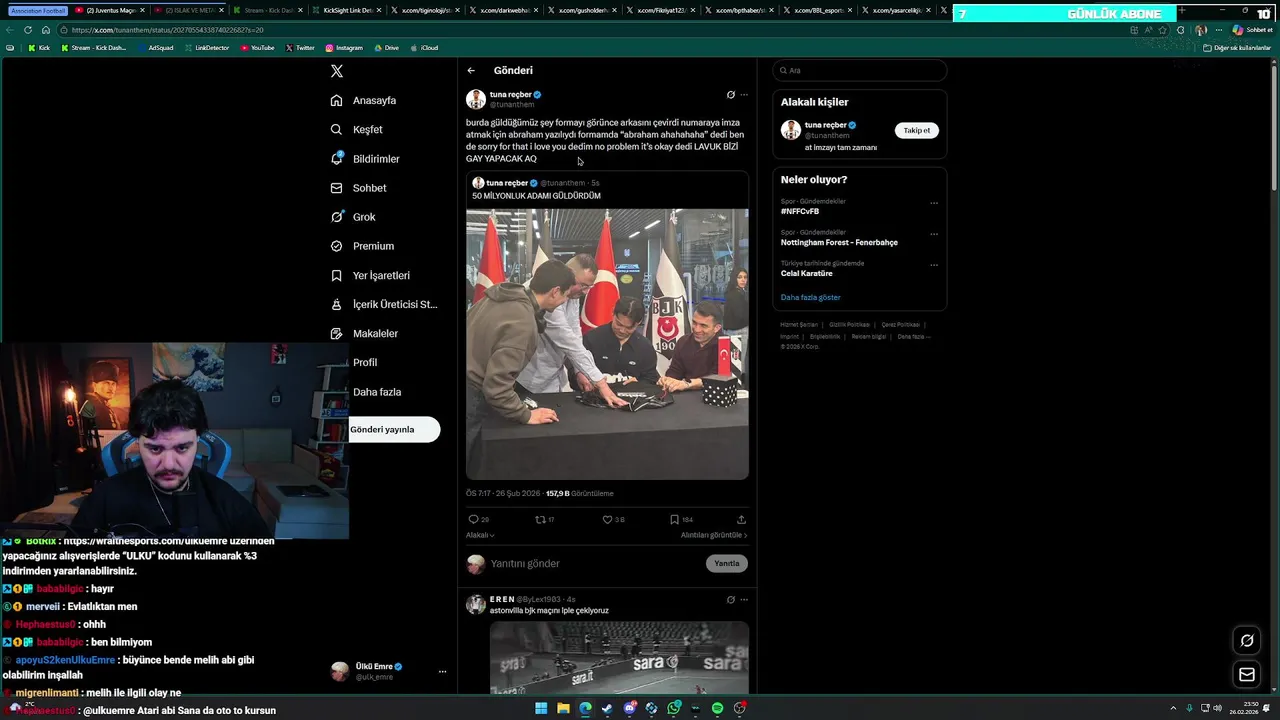Click Daha fazla göster link
This screenshot has width=1280, height=720.
pos(811,297)
